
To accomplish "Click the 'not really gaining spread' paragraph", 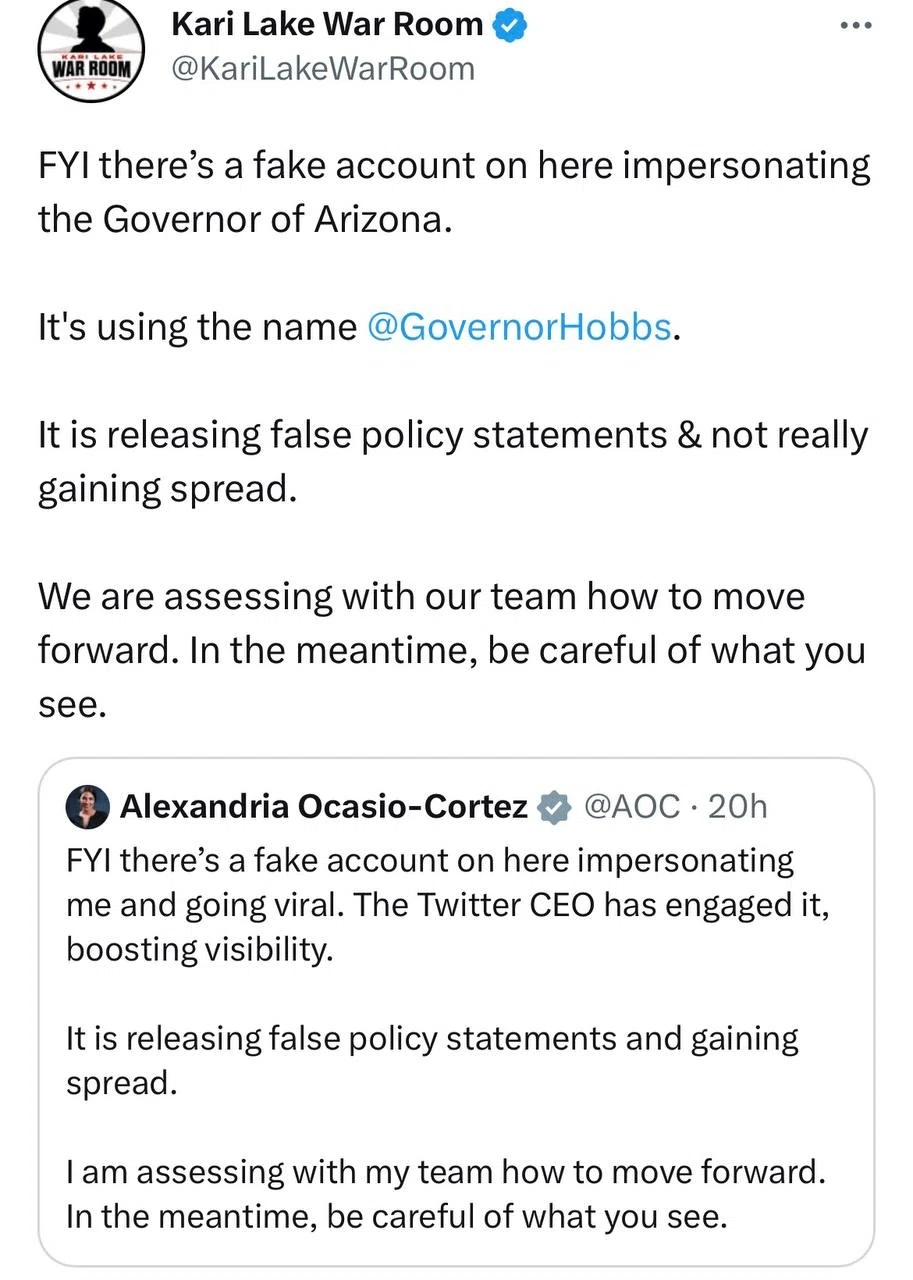I will pos(453,462).
